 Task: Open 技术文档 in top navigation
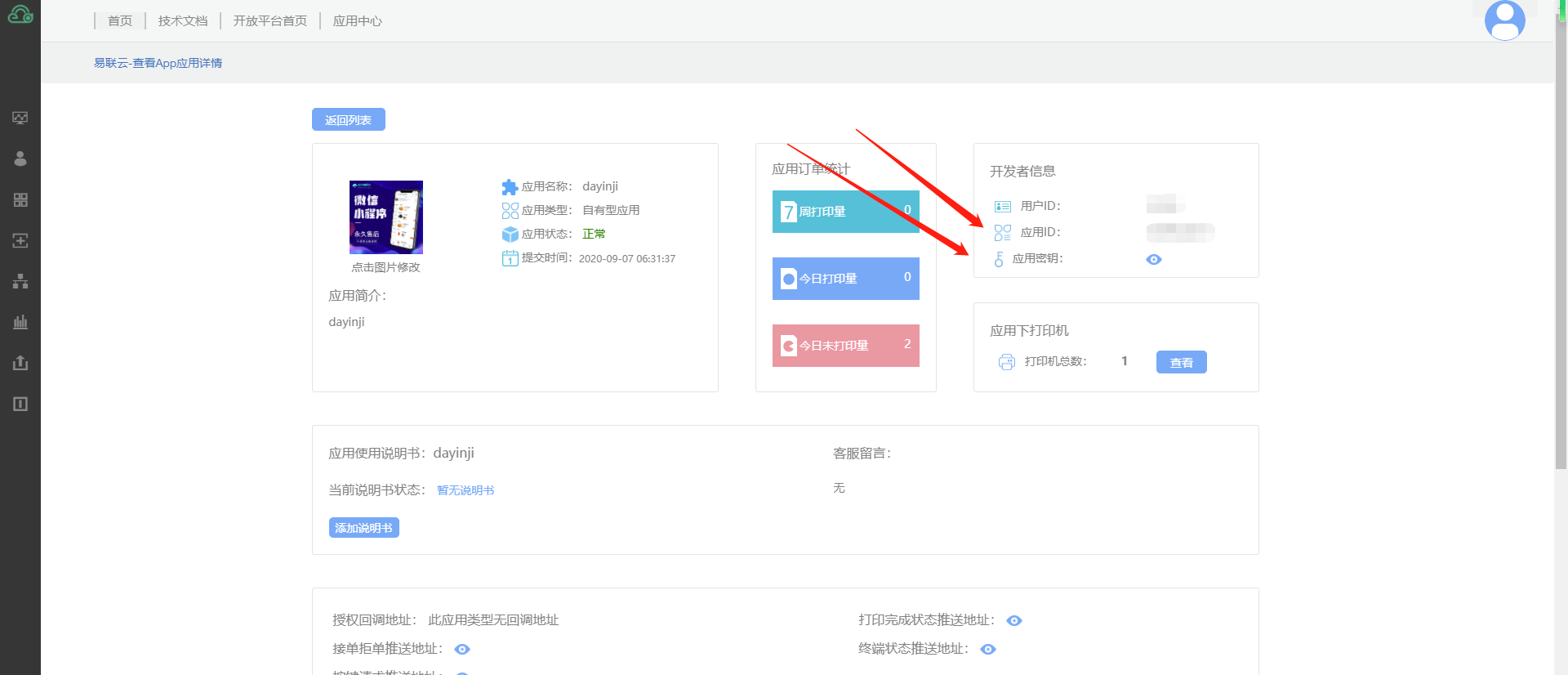point(183,21)
